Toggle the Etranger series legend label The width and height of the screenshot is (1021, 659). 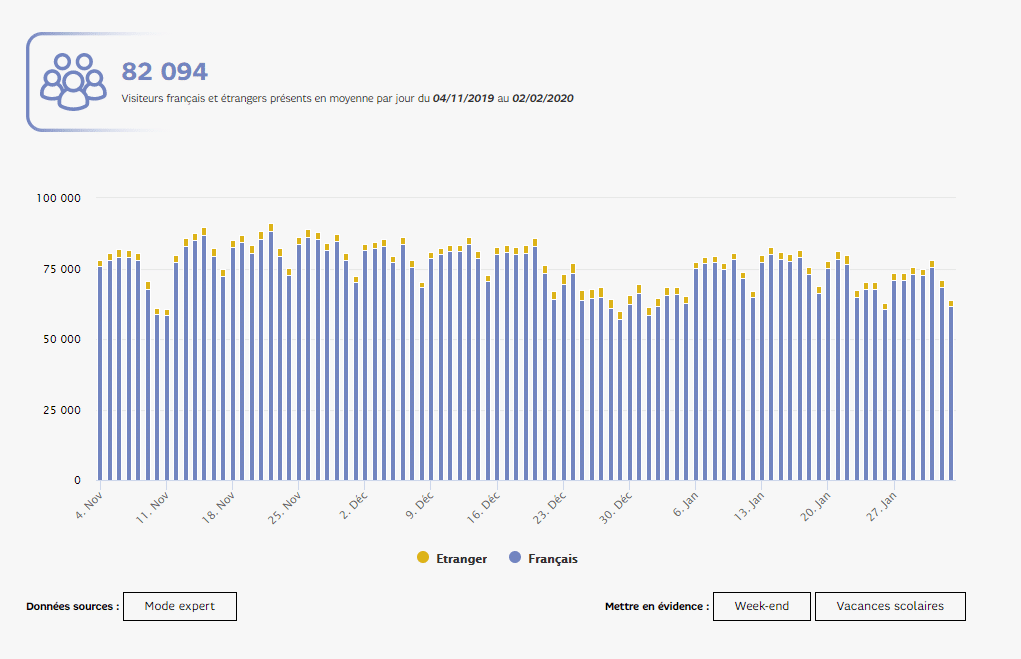(461, 559)
